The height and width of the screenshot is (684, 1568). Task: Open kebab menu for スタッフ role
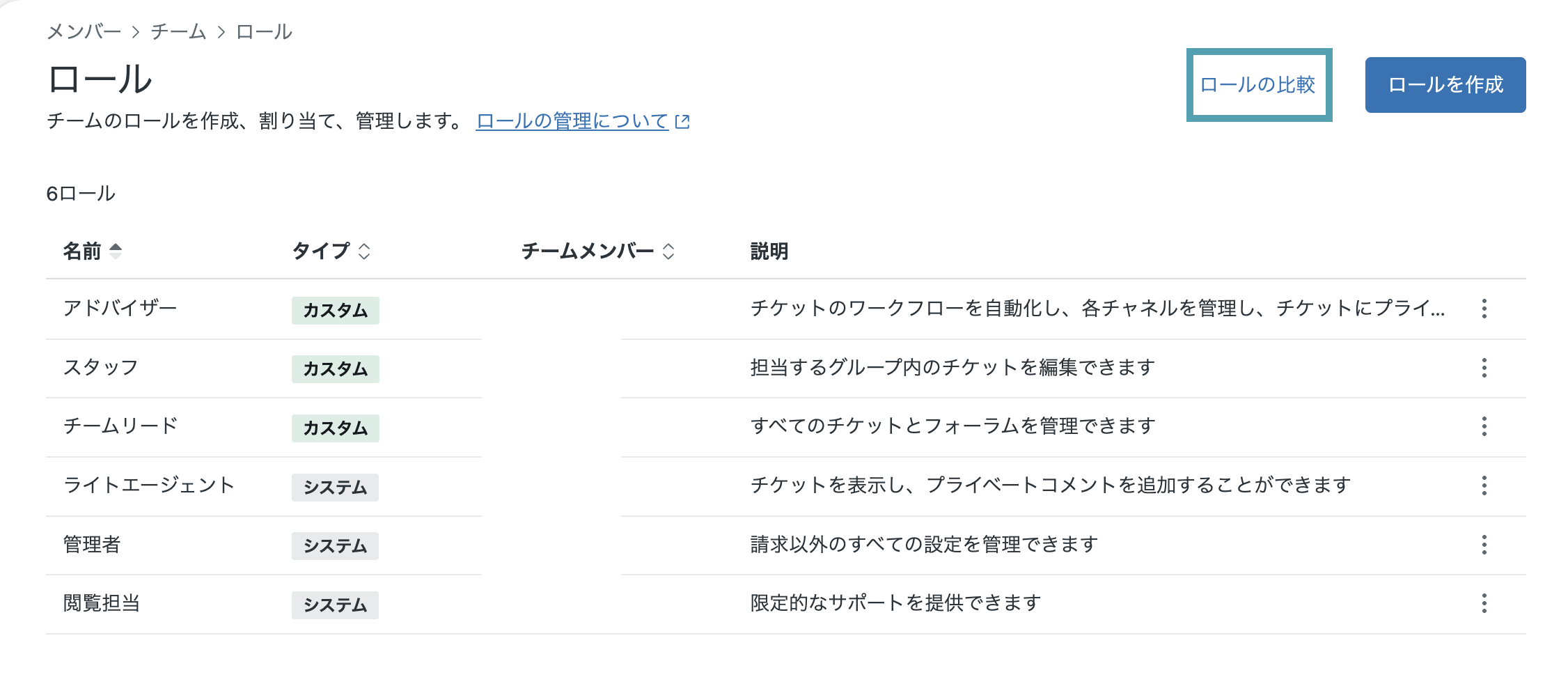(x=1484, y=368)
